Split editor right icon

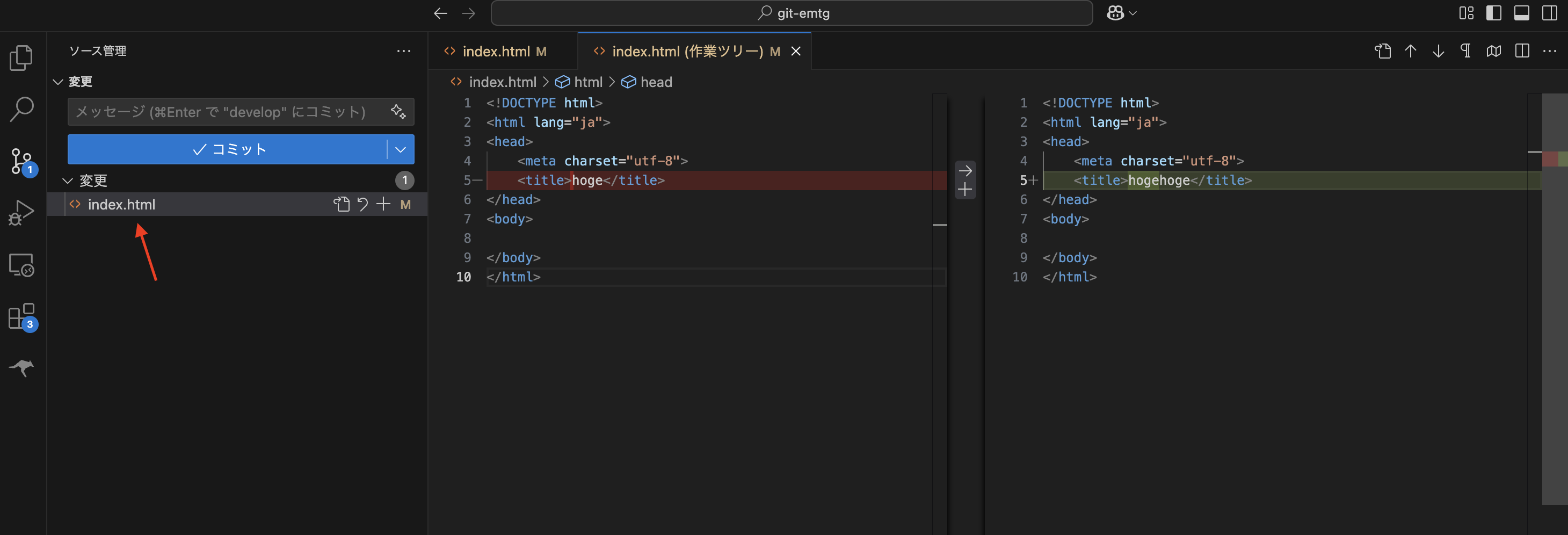point(1522,51)
